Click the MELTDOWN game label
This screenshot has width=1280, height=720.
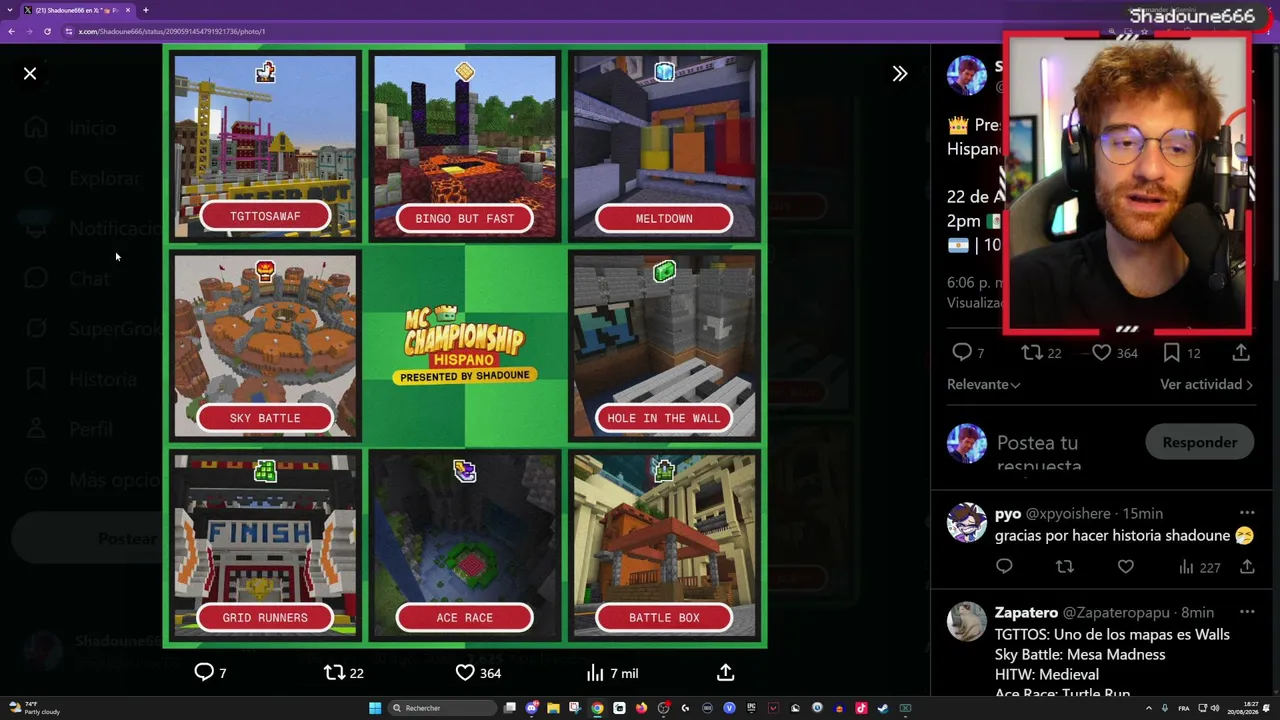pos(664,218)
